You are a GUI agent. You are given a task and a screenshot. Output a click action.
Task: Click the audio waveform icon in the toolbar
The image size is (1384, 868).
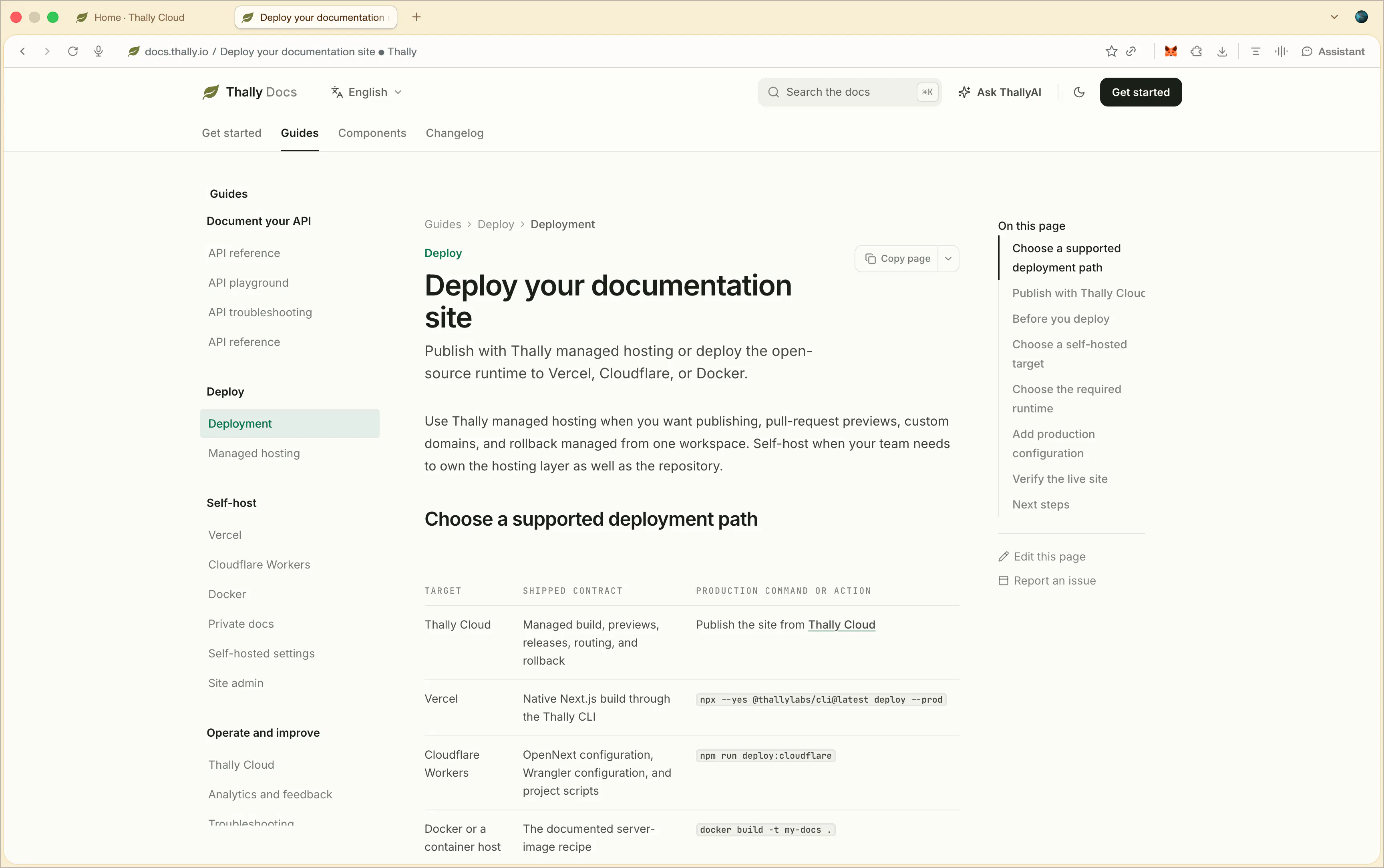coord(1281,52)
